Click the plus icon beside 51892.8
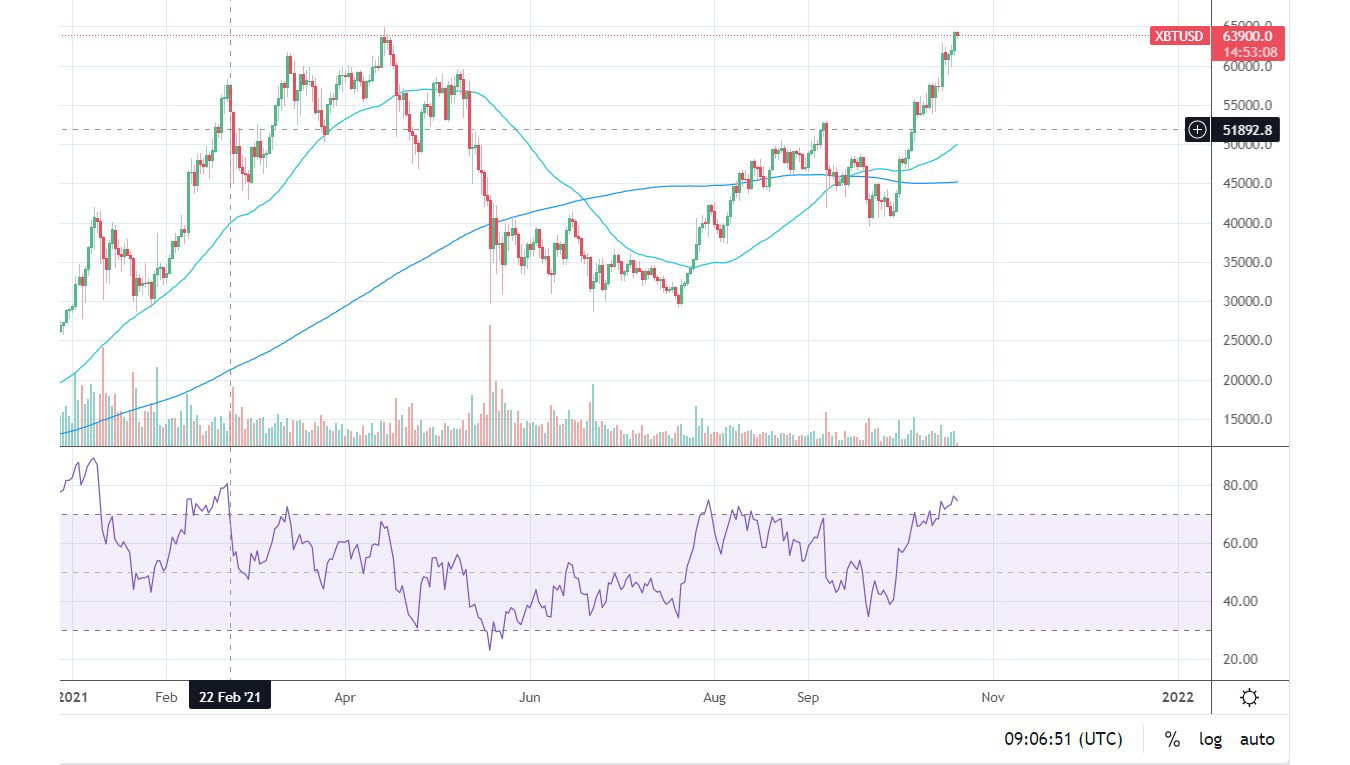The height and width of the screenshot is (765, 1350). coord(1197,129)
